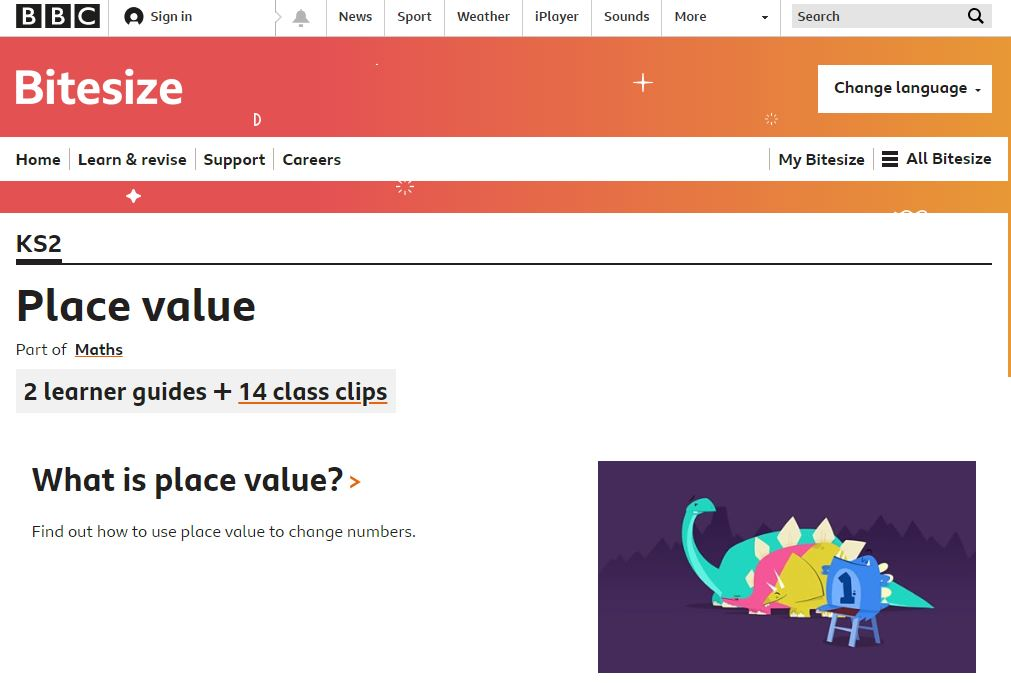The image size is (1011, 683).
Task: Open the dinosaur place value thumbnail
Action: [x=786, y=566]
